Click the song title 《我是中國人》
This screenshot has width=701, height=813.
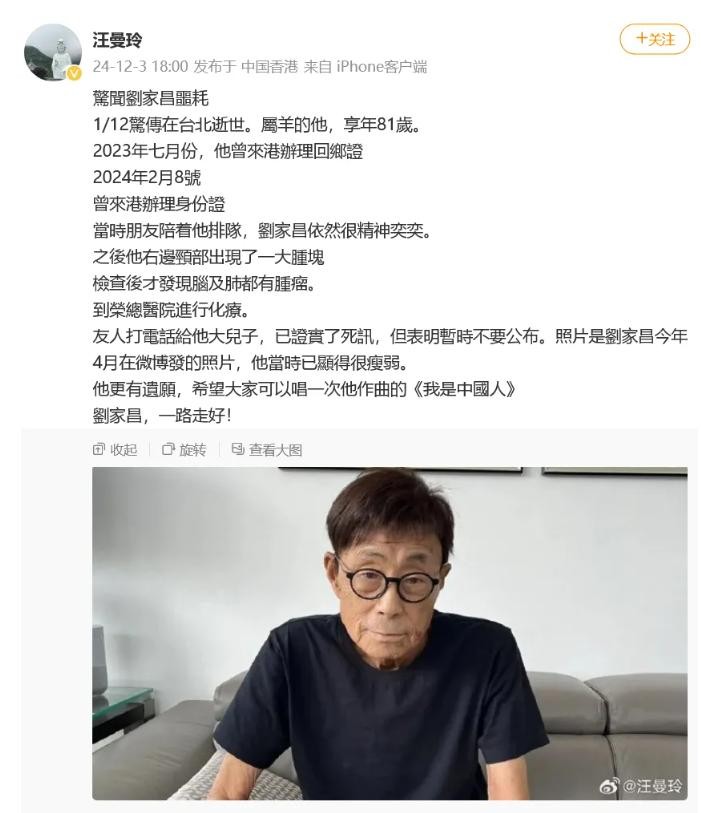pyautogui.click(x=465, y=389)
